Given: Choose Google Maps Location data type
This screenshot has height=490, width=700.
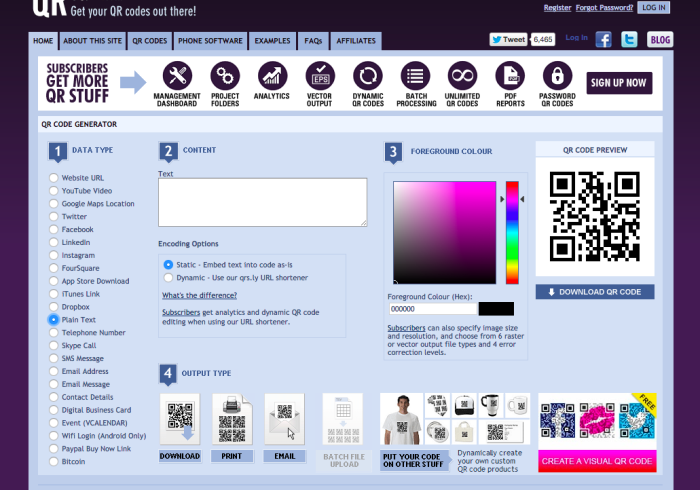Looking at the screenshot, I should [x=54, y=203].
